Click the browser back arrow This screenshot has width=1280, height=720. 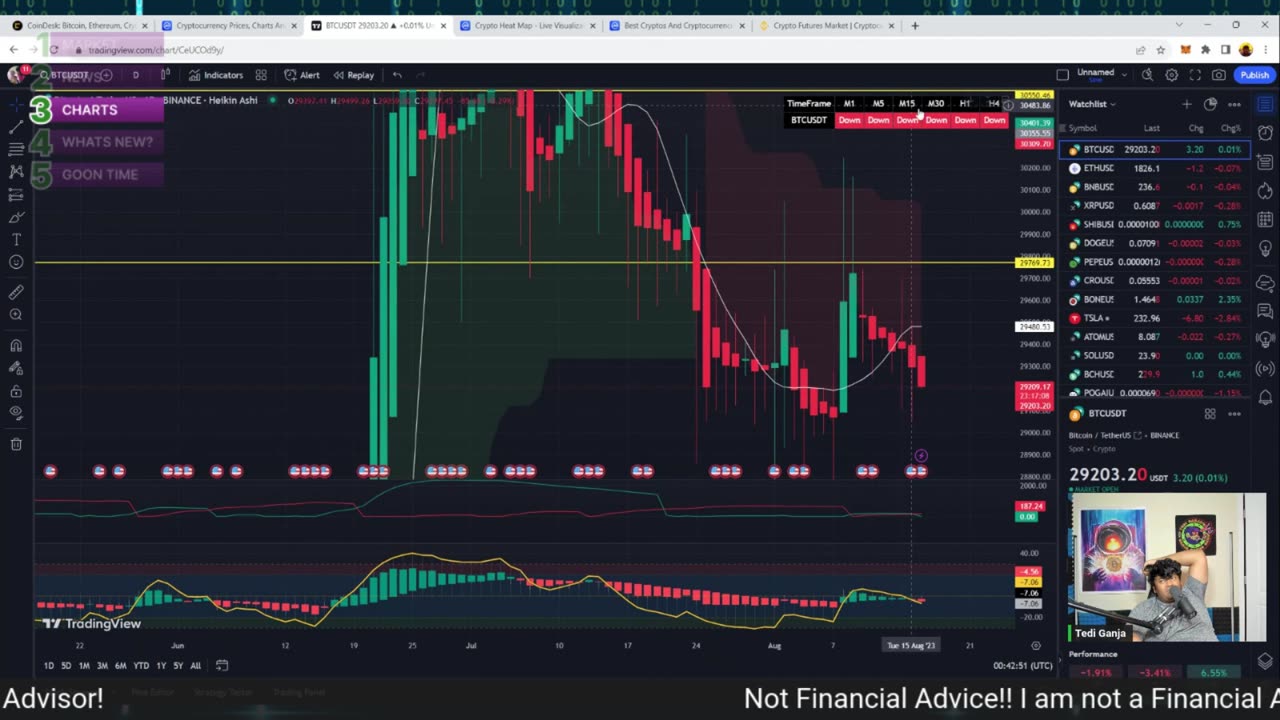click(x=14, y=49)
